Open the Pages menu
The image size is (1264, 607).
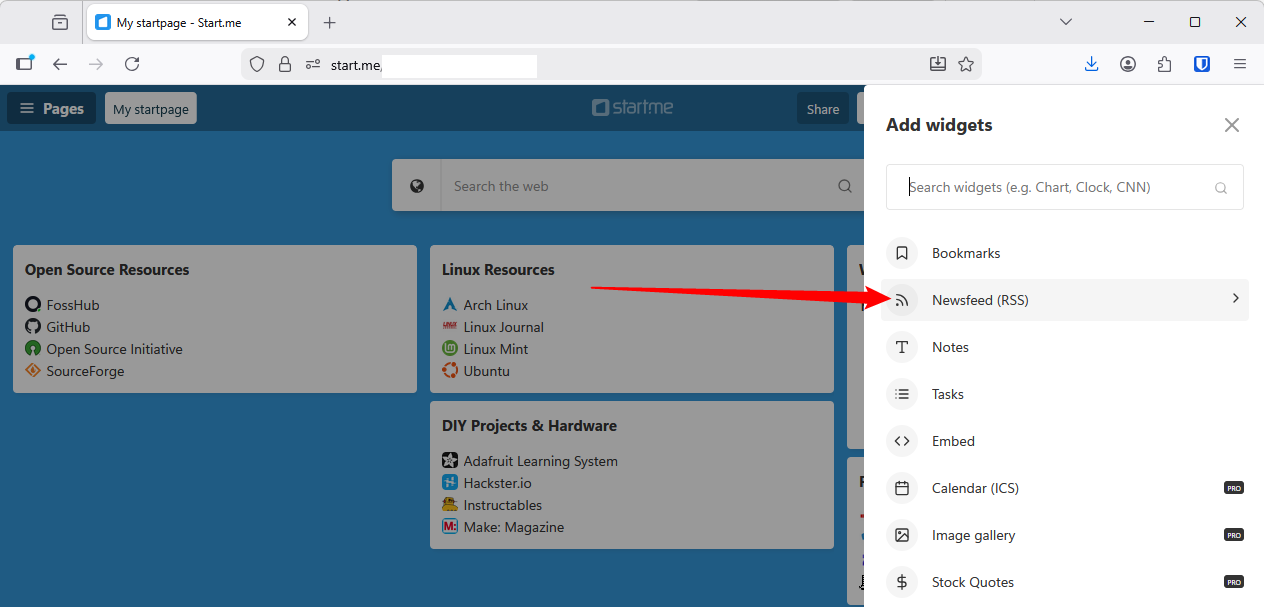52,108
